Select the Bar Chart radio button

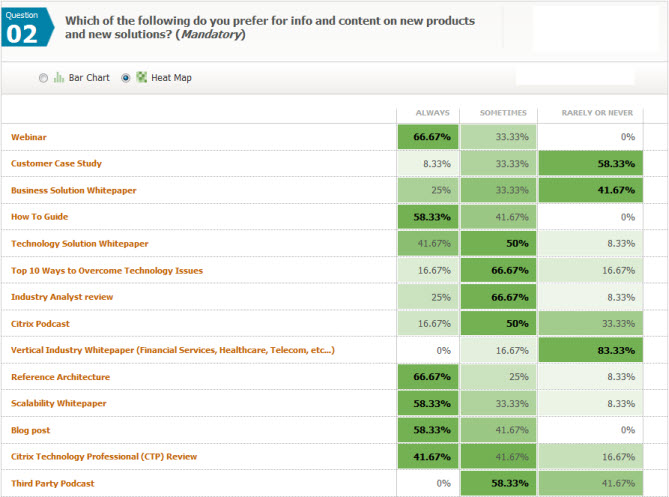(43, 78)
